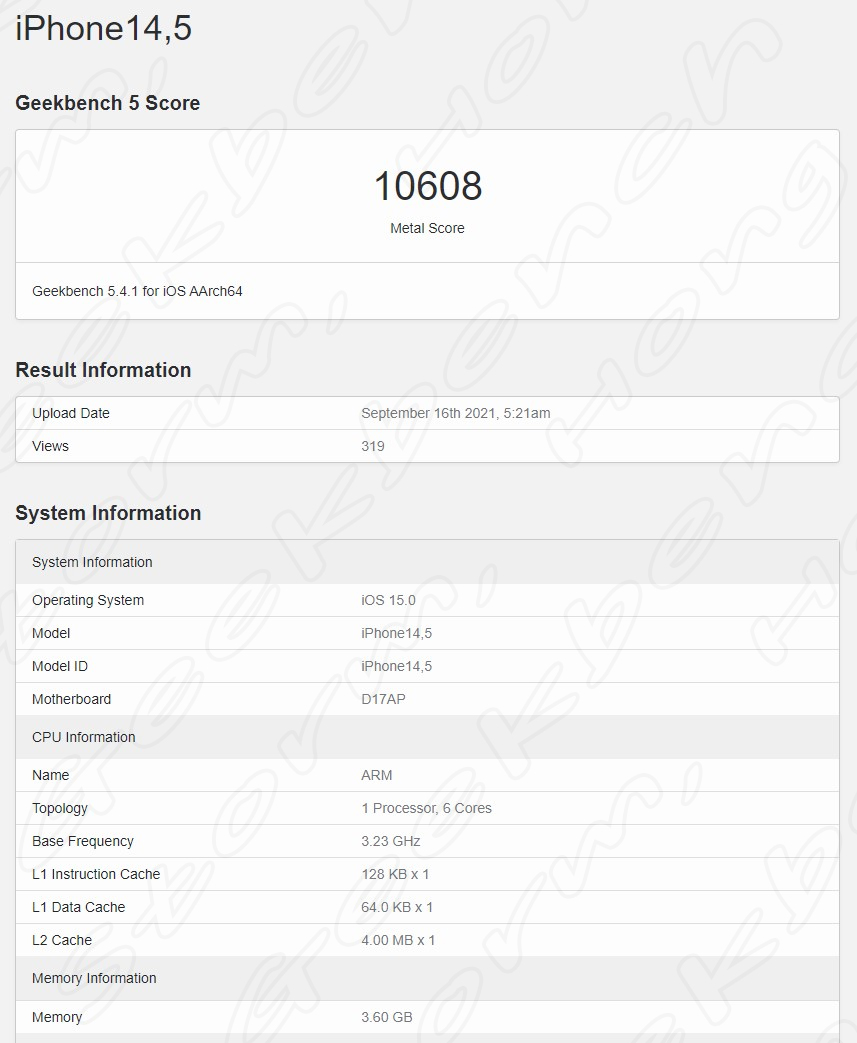Click the 3.23 GHz value

[x=391, y=841]
